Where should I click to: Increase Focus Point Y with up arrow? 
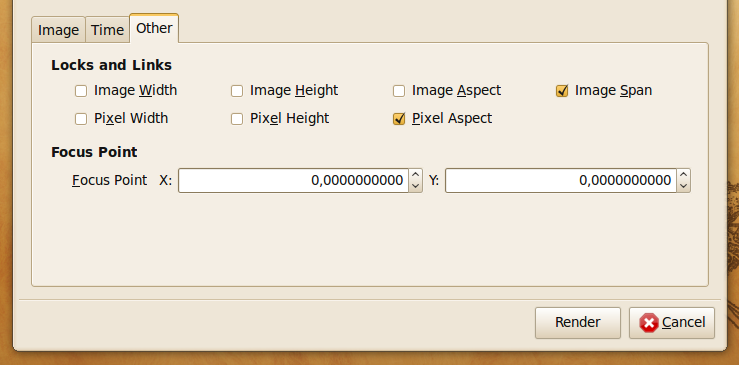(x=683, y=175)
